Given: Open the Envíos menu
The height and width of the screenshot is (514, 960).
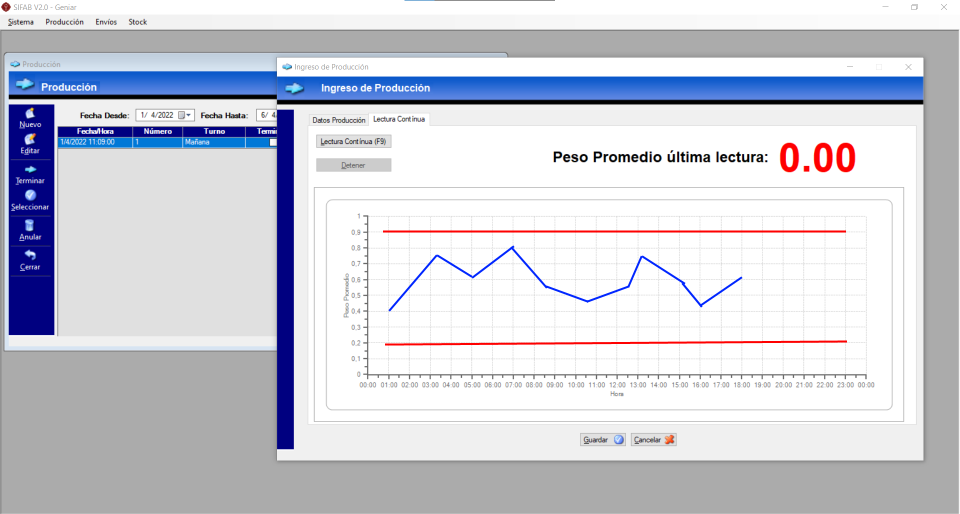Looking at the screenshot, I should (106, 22).
